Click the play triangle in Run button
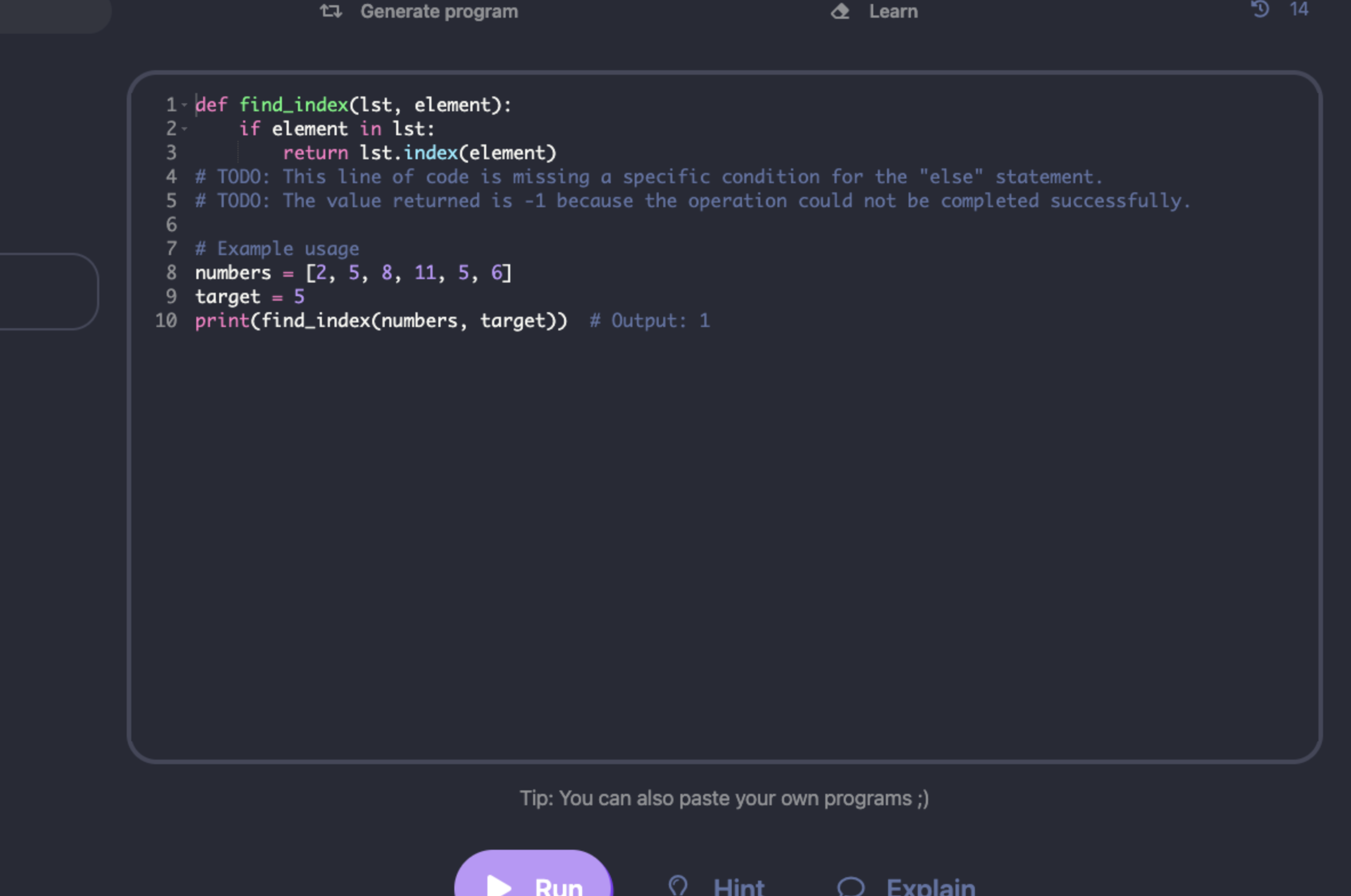Screen dimensions: 1351x896 click(499, 886)
